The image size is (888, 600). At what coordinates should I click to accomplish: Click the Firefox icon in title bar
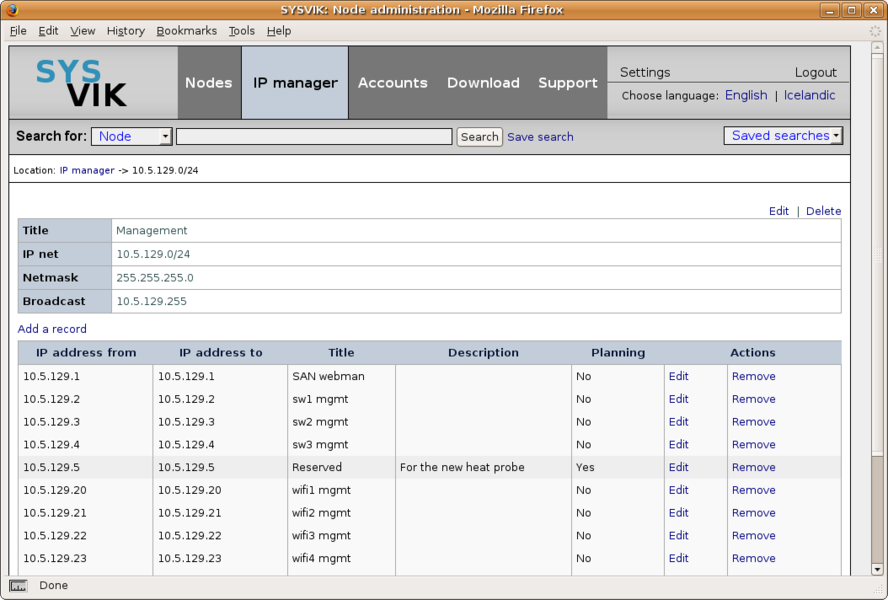[x=12, y=10]
